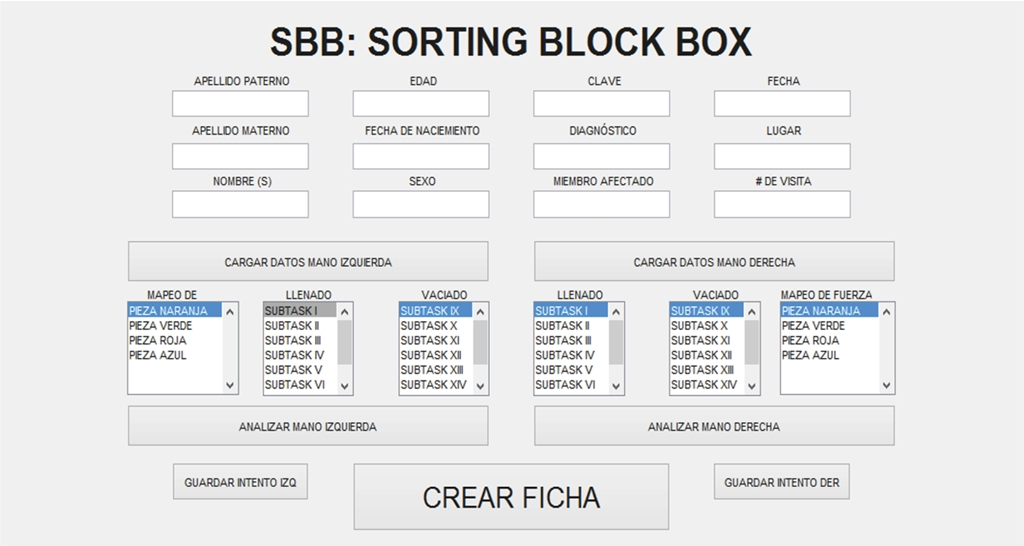Save attempt with GUARDAR INTENTO DER
1024x546 pixels.
781,482
